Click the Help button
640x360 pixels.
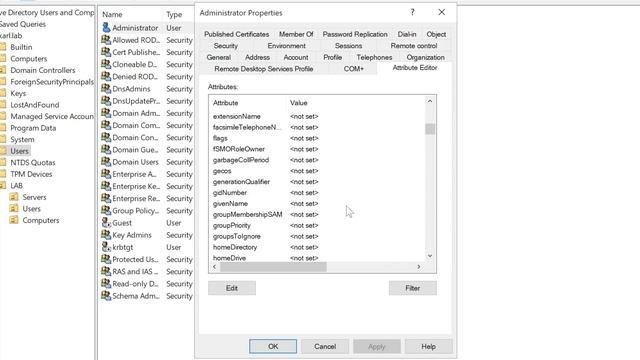point(428,346)
